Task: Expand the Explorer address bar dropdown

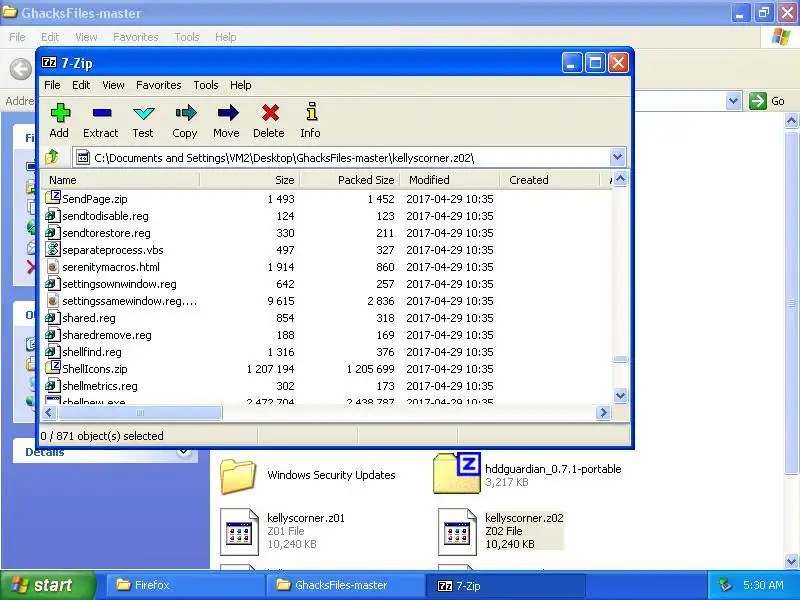Action: tap(734, 101)
